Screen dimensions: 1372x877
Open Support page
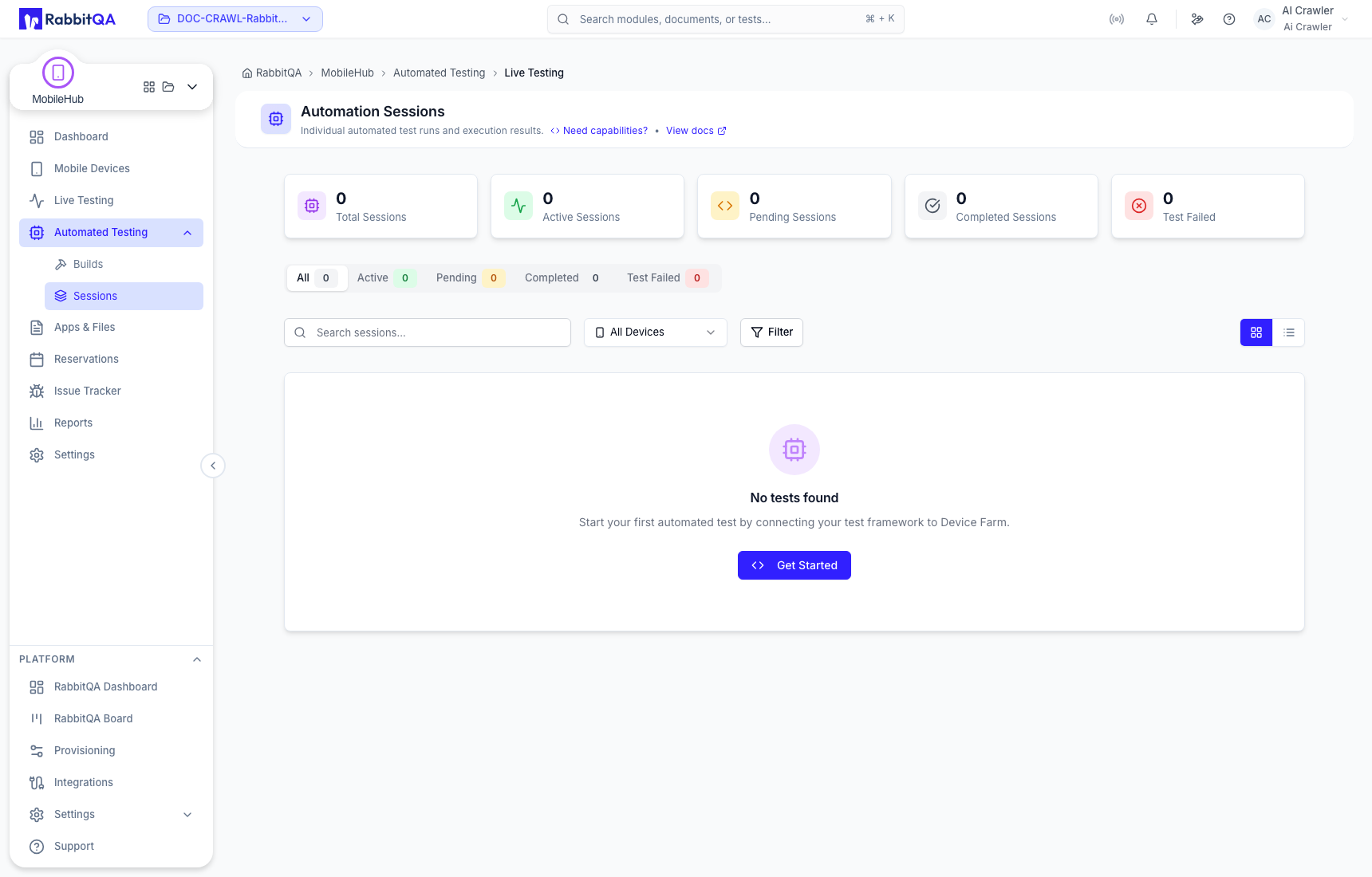111,847
